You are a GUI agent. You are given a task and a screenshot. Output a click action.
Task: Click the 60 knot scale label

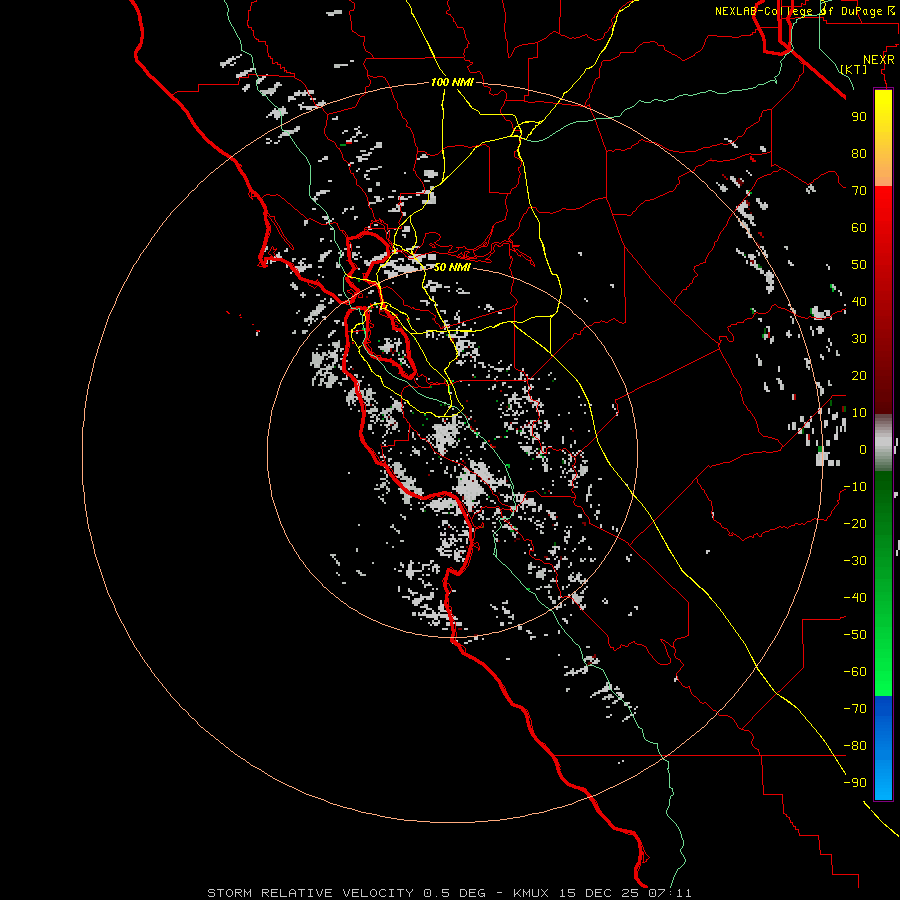point(859,227)
